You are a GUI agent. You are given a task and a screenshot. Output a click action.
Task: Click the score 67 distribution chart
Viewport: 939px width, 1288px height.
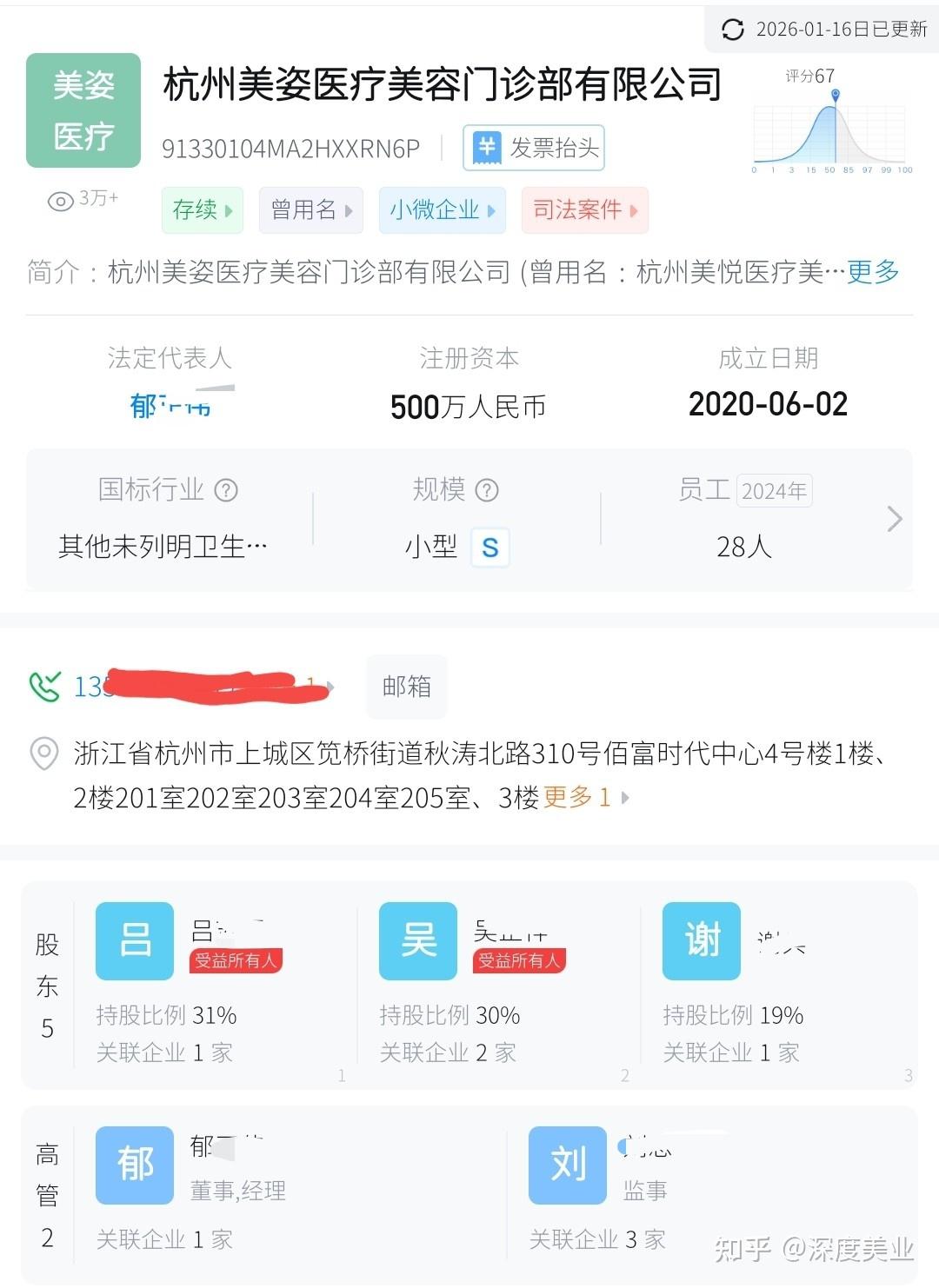(x=830, y=130)
